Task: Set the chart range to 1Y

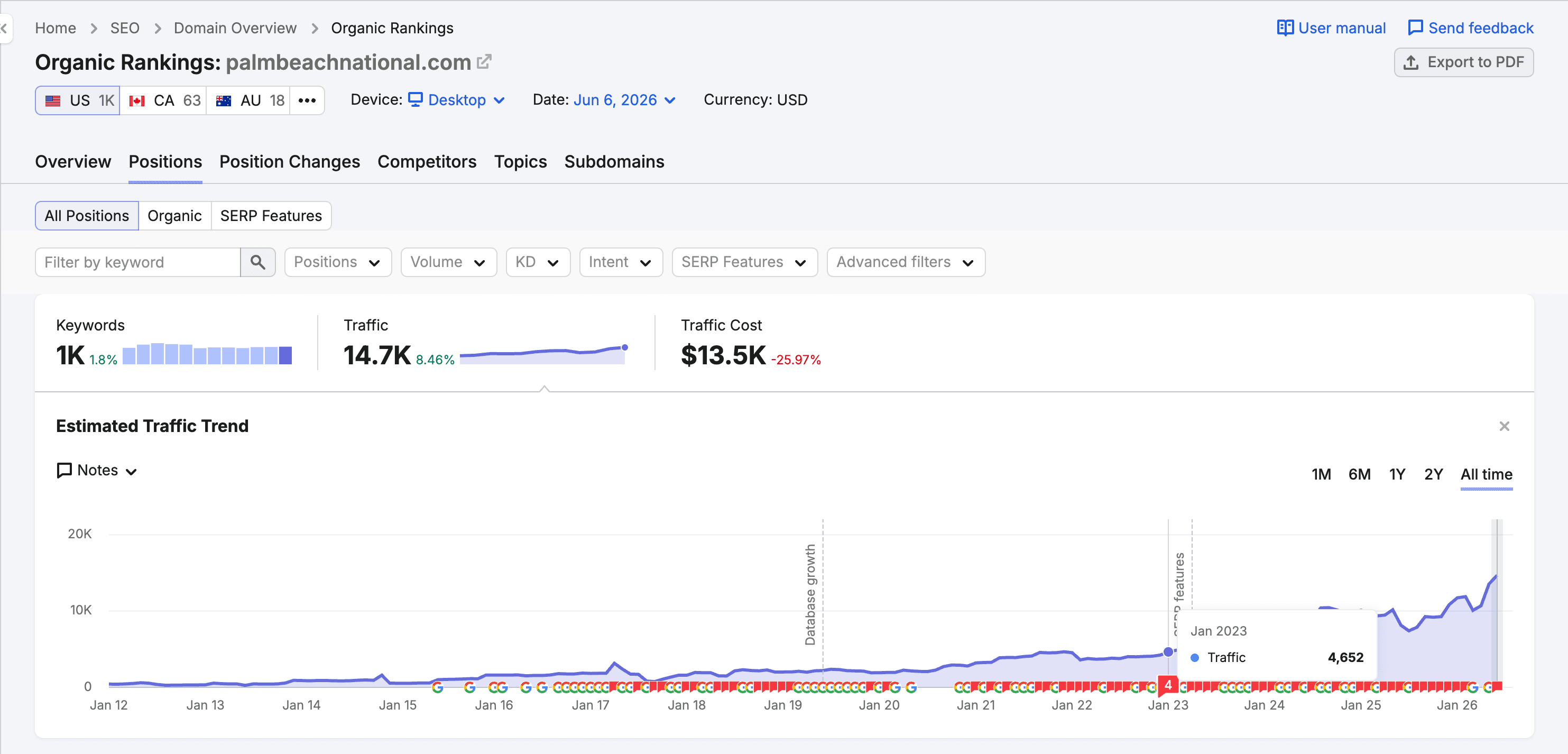Action: pyautogui.click(x=1397, y=474)
